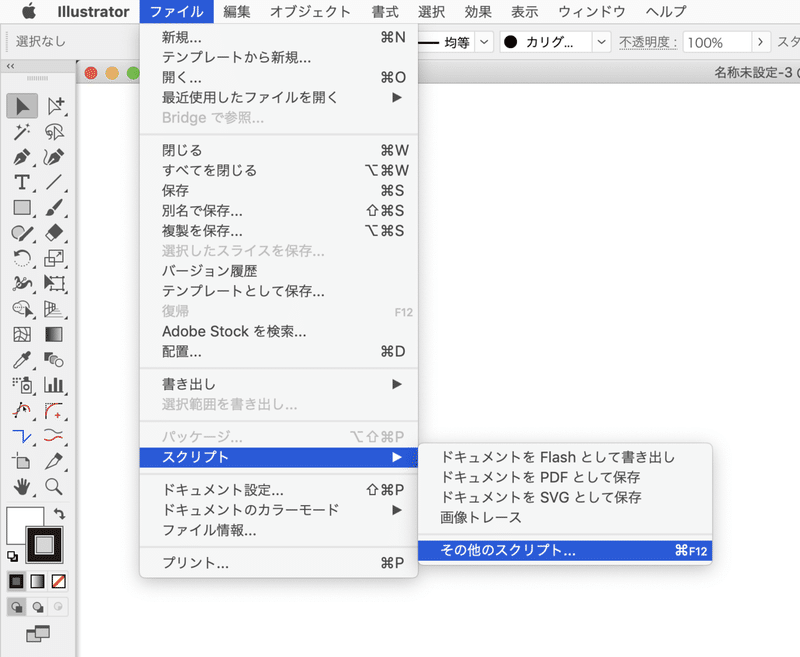Select the Pen tool
Screen dimensions: 800x657
(x=21, y=157)
